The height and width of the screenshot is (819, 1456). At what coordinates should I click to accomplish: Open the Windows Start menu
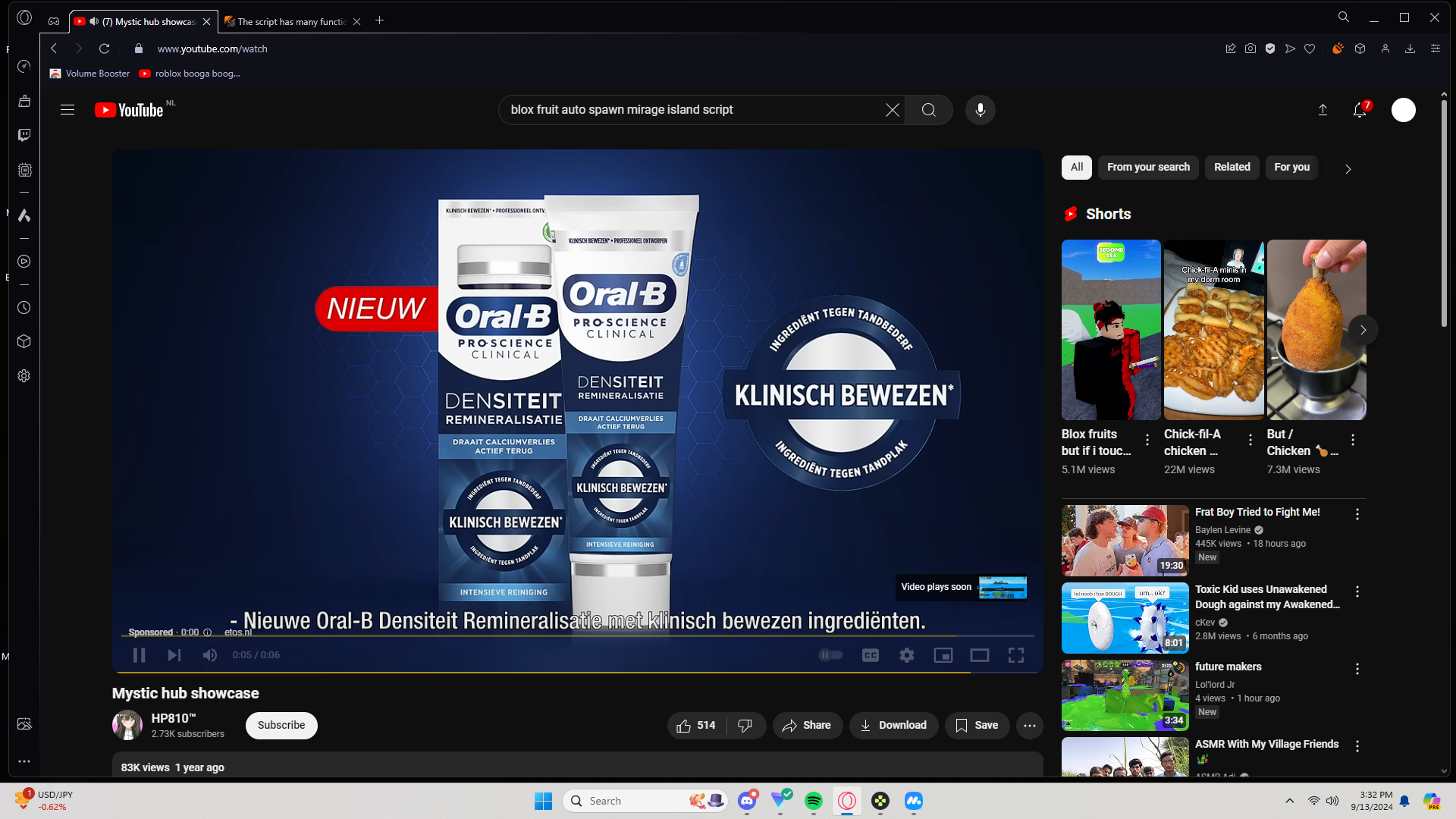[x=543, y=801]
